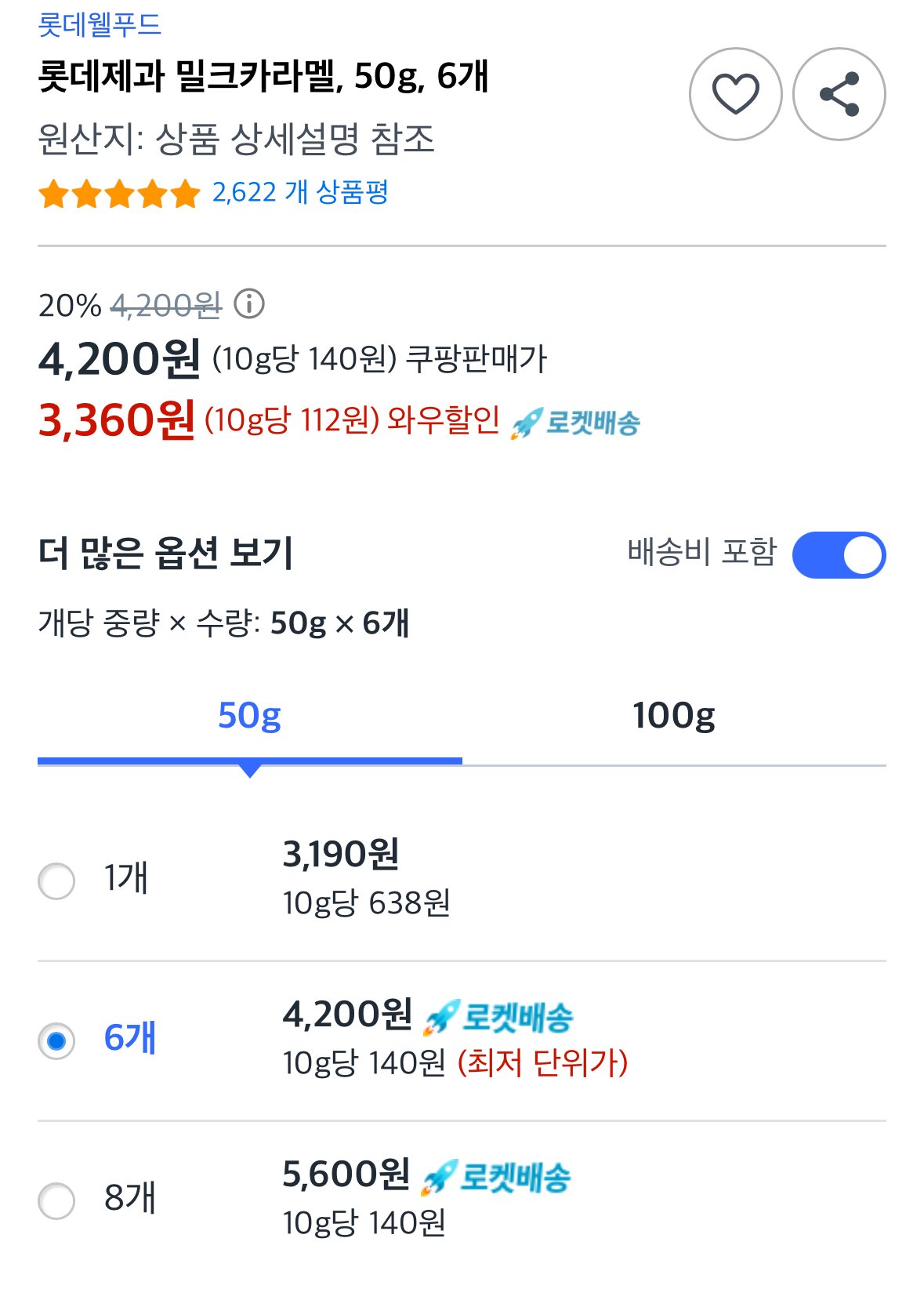Click rocket delivery badge in 6개 row
The width and height of the screenshot is (924, 1289).
pos(498,1018)
